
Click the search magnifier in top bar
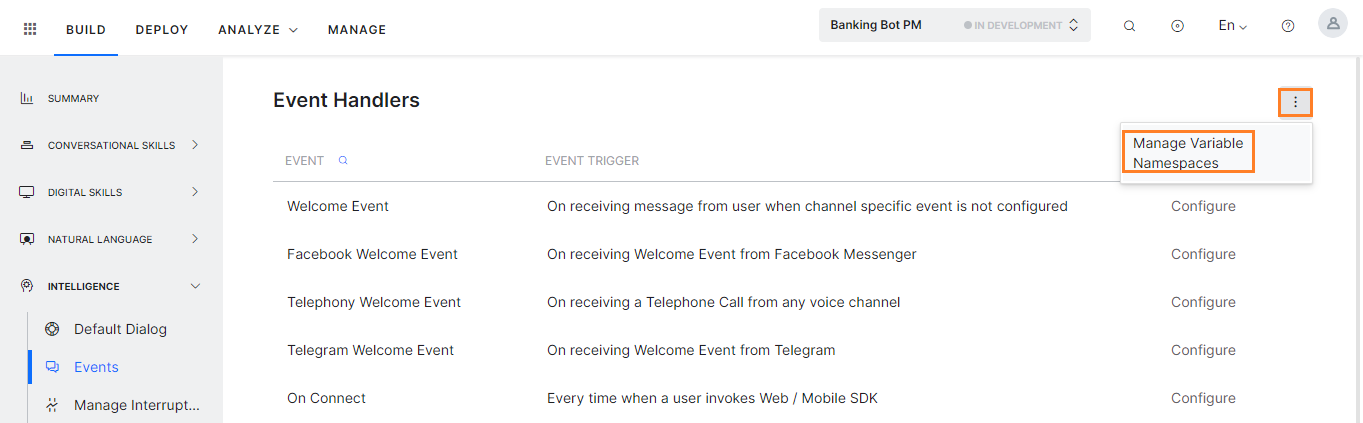point(1129,27)
